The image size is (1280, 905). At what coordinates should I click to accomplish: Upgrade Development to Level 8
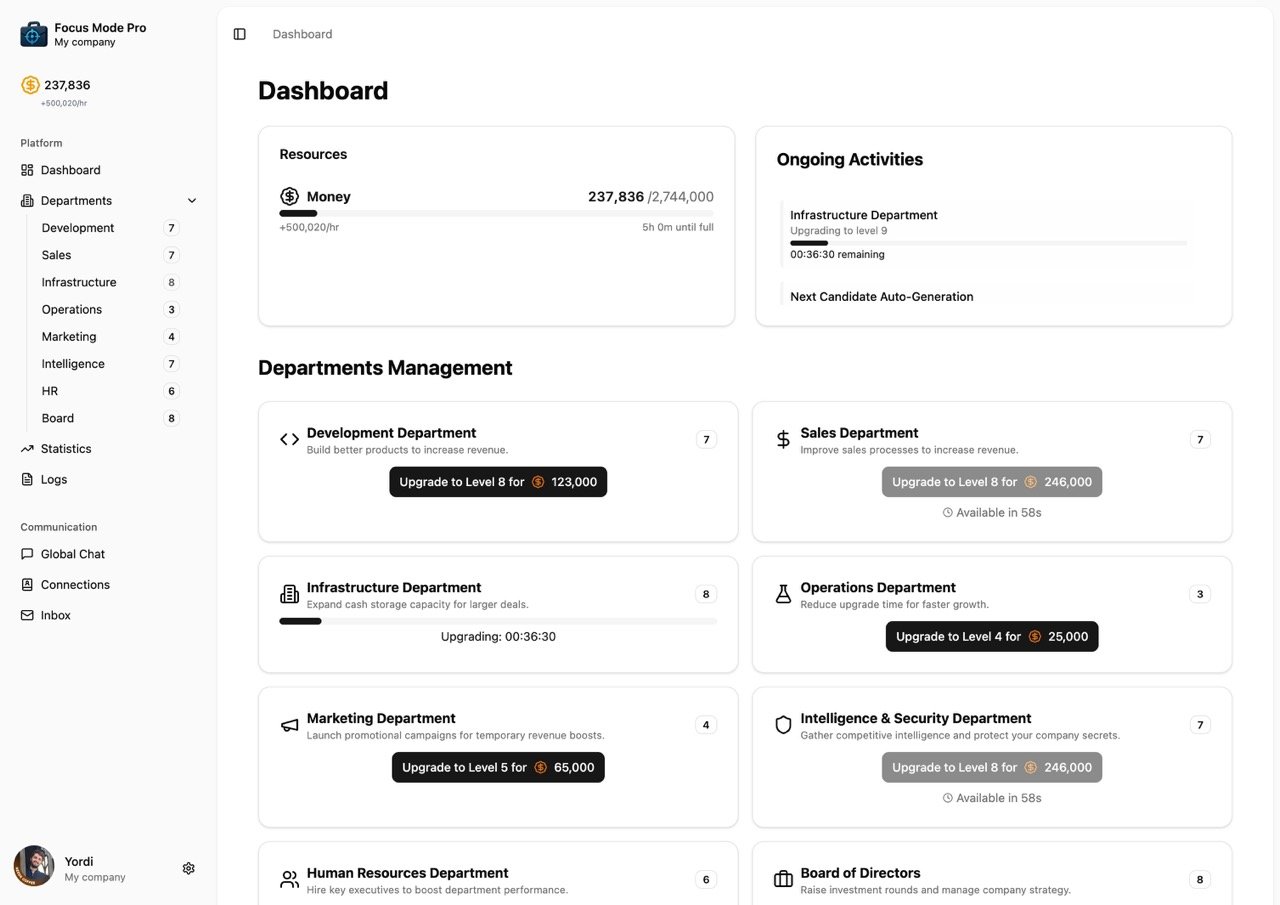click(x=498, y=482)
